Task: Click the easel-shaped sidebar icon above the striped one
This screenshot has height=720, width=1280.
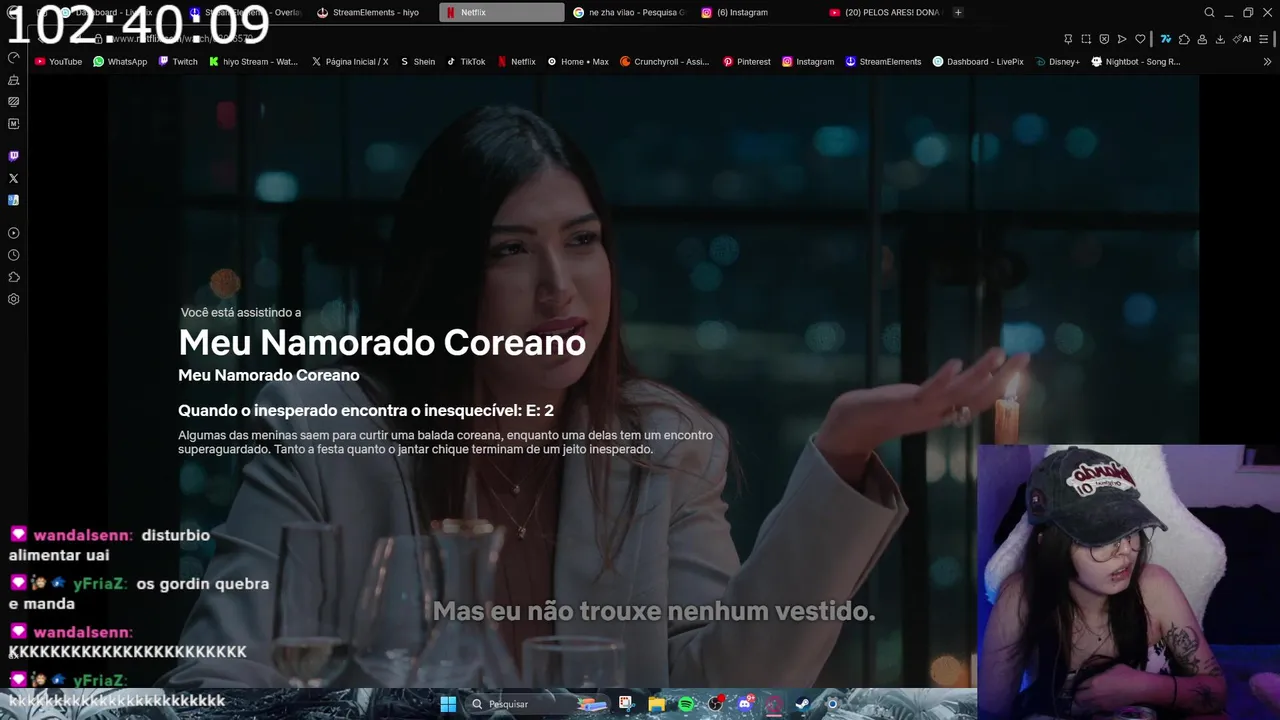Action: (x=13, y=80)
